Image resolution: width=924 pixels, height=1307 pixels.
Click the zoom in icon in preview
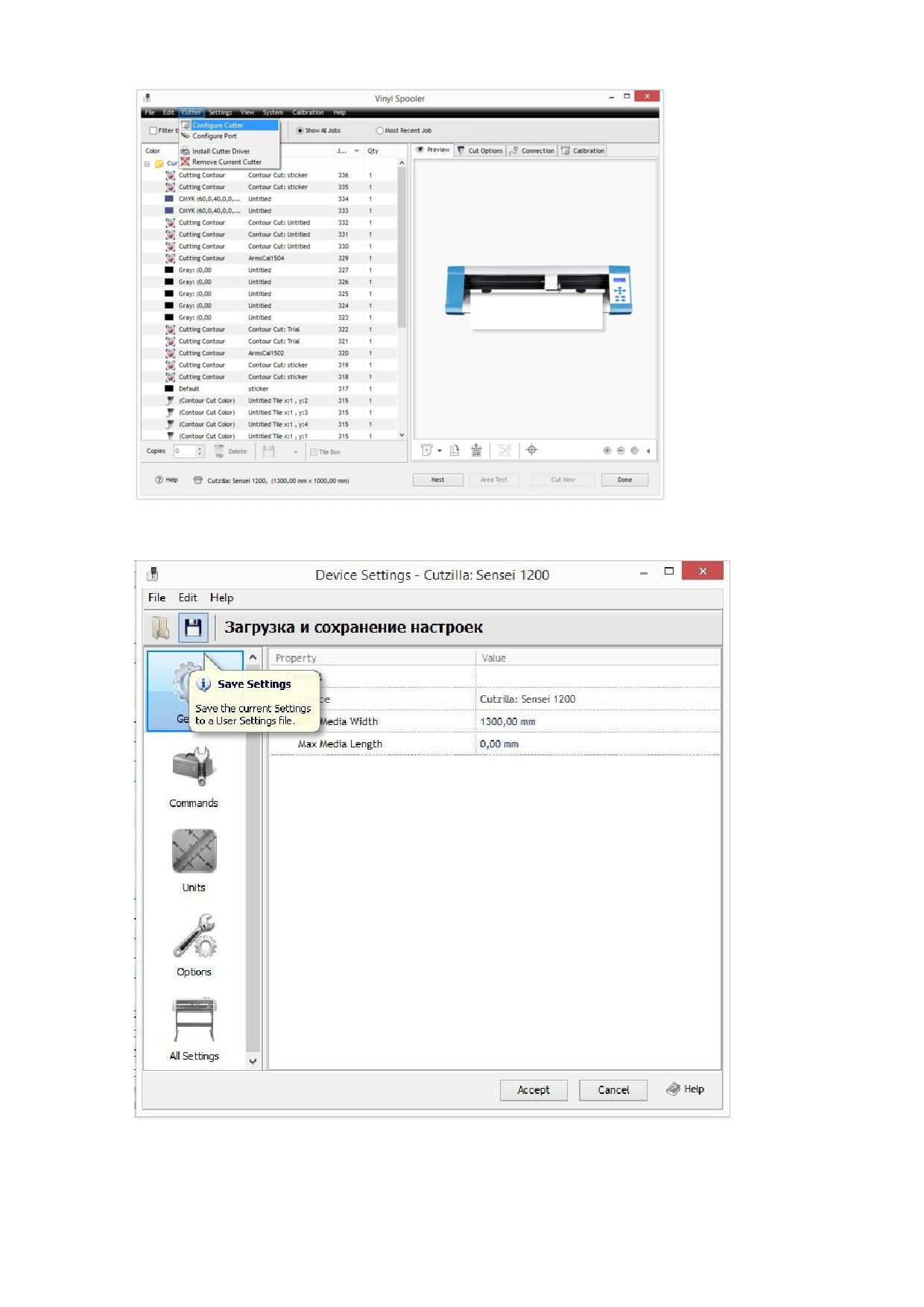click(x=607, y=451)
